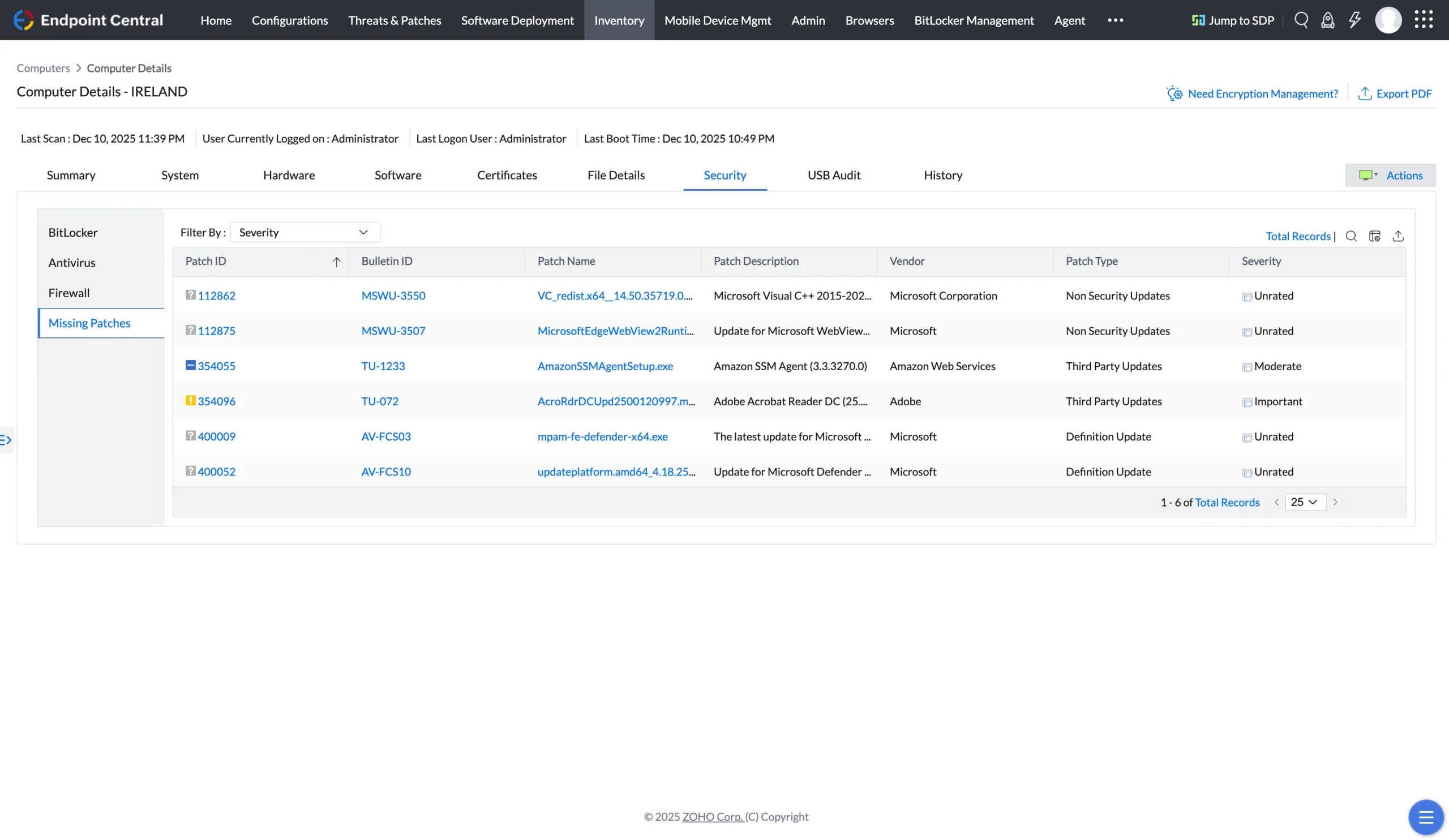Open the quick actions lightning icon

1354,20
